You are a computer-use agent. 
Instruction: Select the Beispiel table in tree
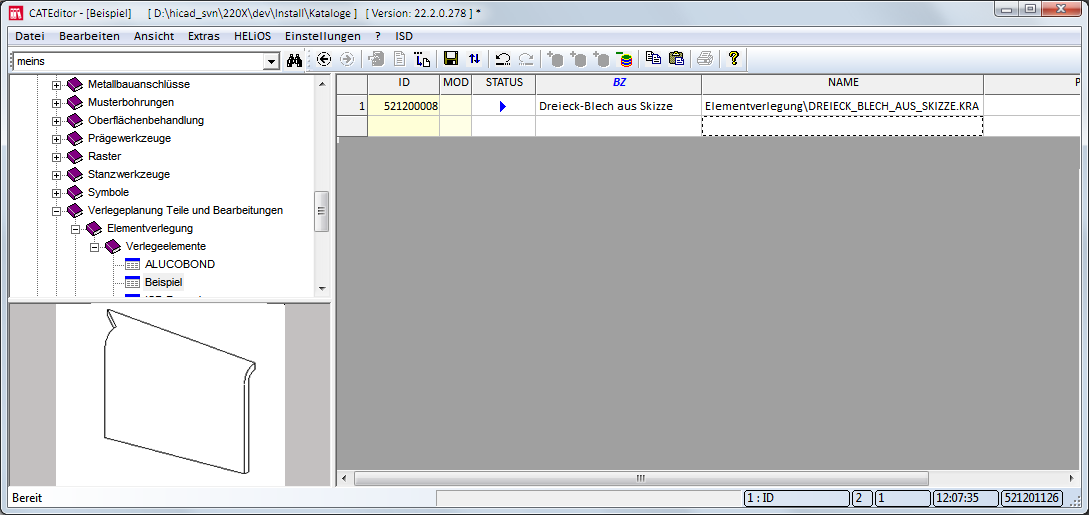click(164, 282)
